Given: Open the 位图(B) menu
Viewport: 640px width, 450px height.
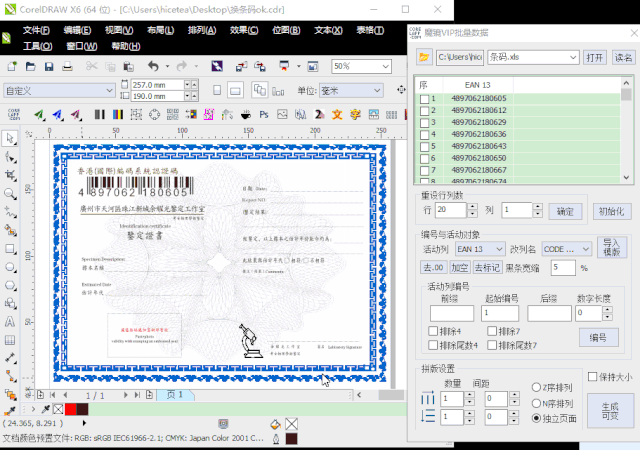Looking at the screenshot, I should [x=286, y=30].
